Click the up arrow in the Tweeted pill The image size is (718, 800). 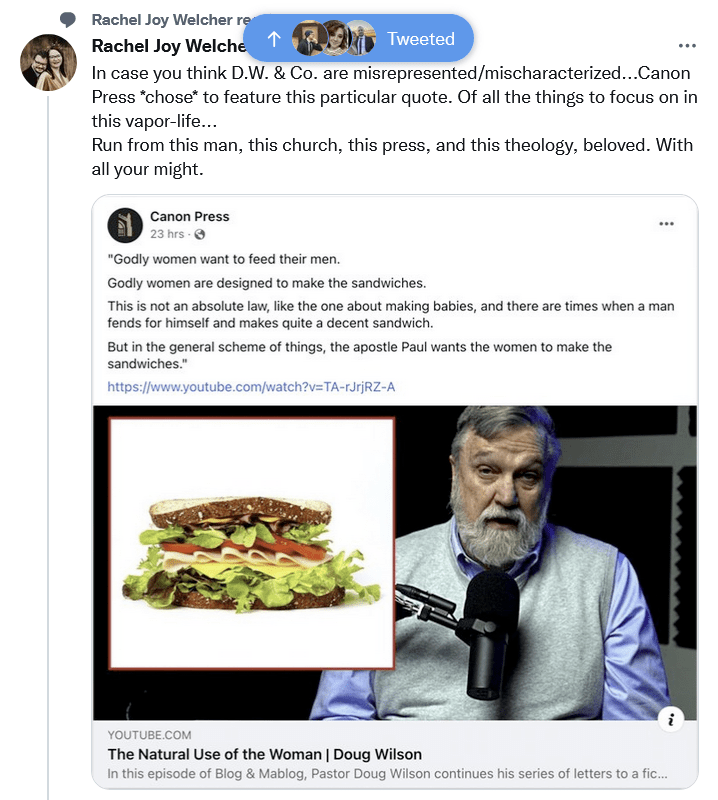click(x=274, y=39)
